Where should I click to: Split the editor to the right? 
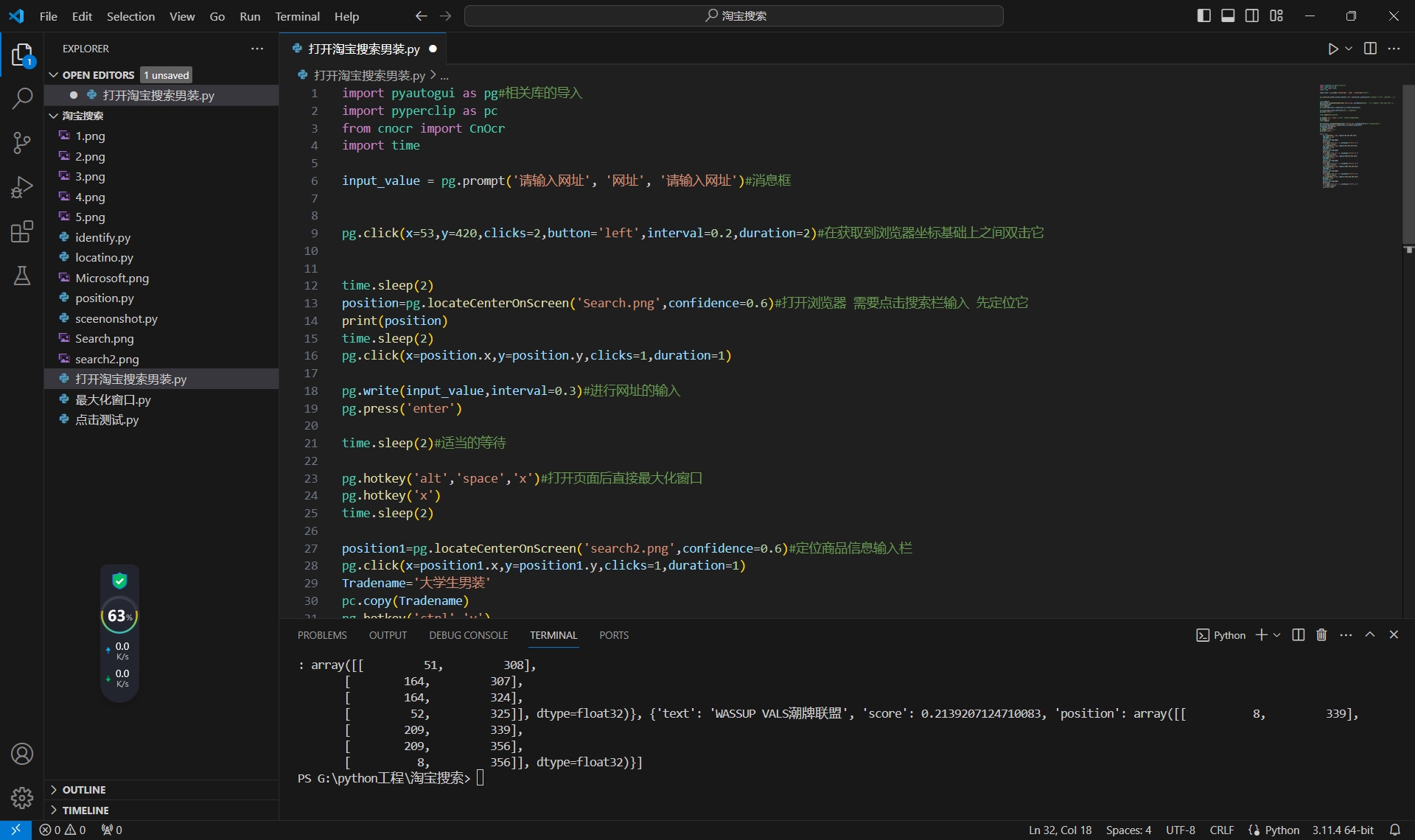1370,49
